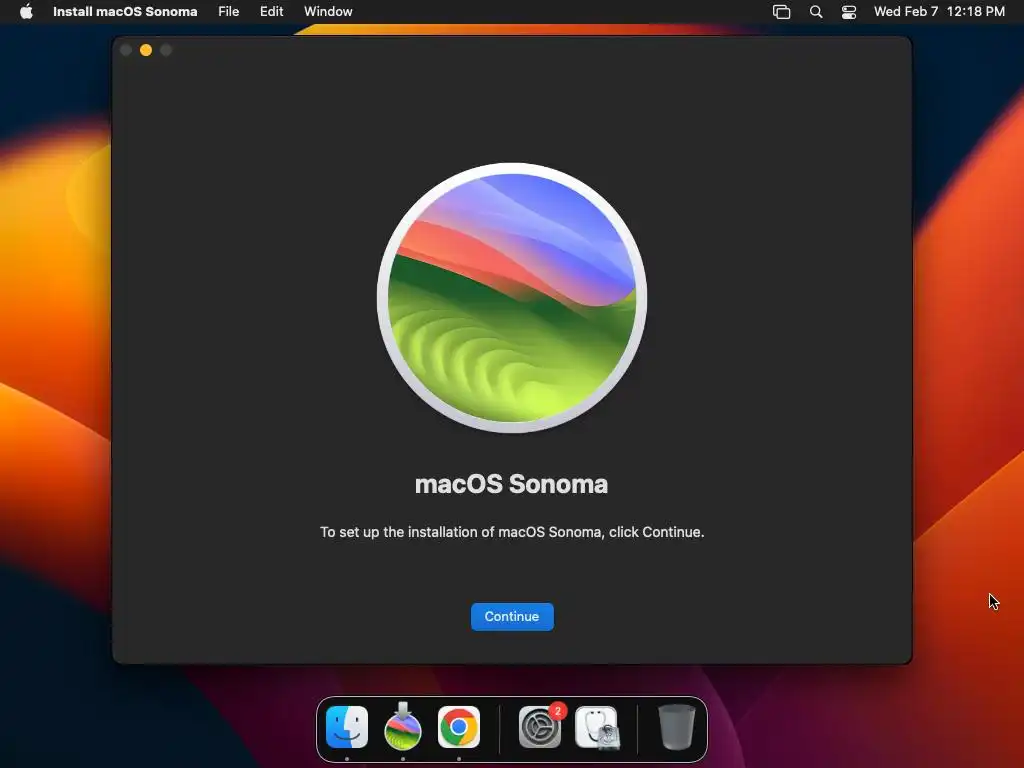Viewport: 1024px width, 768px height.
Task: Click the macOS Sonoma logo image
Action: coord(512,298)
